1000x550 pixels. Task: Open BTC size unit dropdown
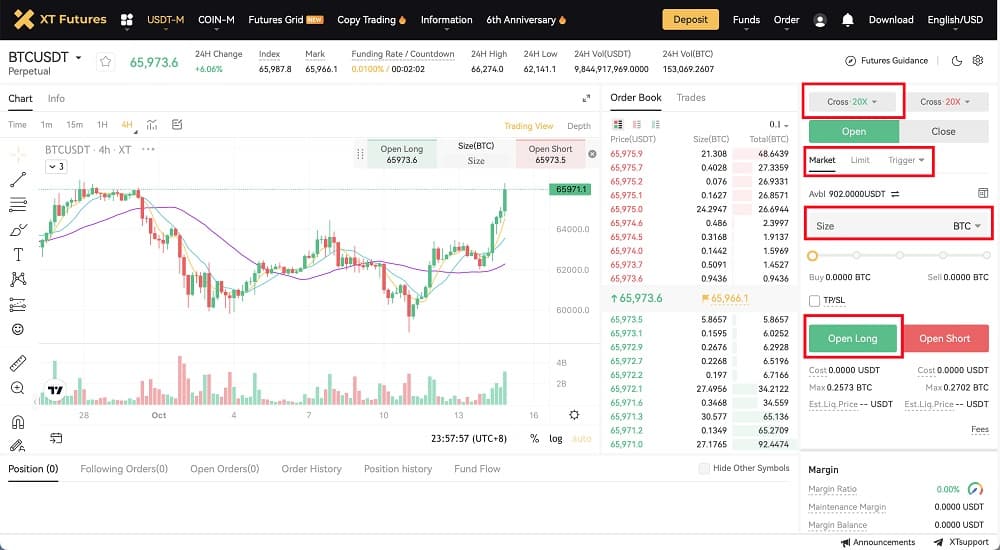[967, 226]
